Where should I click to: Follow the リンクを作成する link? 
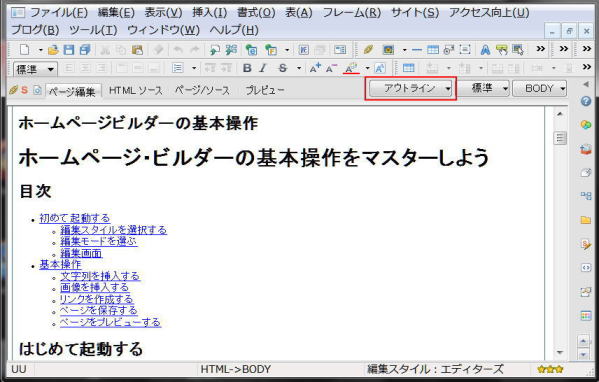[x=97, y=299]
